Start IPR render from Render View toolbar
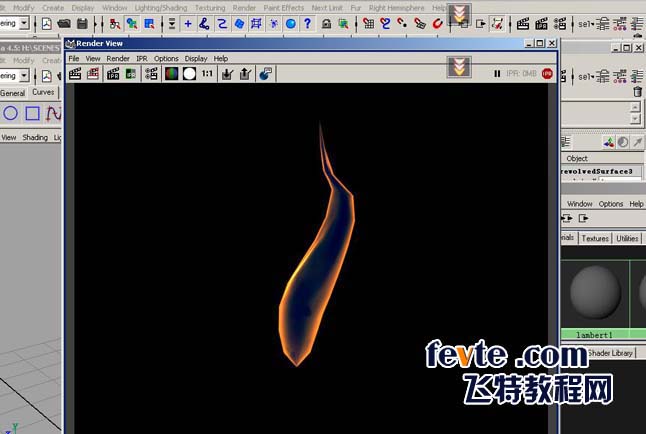This screenshot has width=646, height=434. [x=113, y=74]
